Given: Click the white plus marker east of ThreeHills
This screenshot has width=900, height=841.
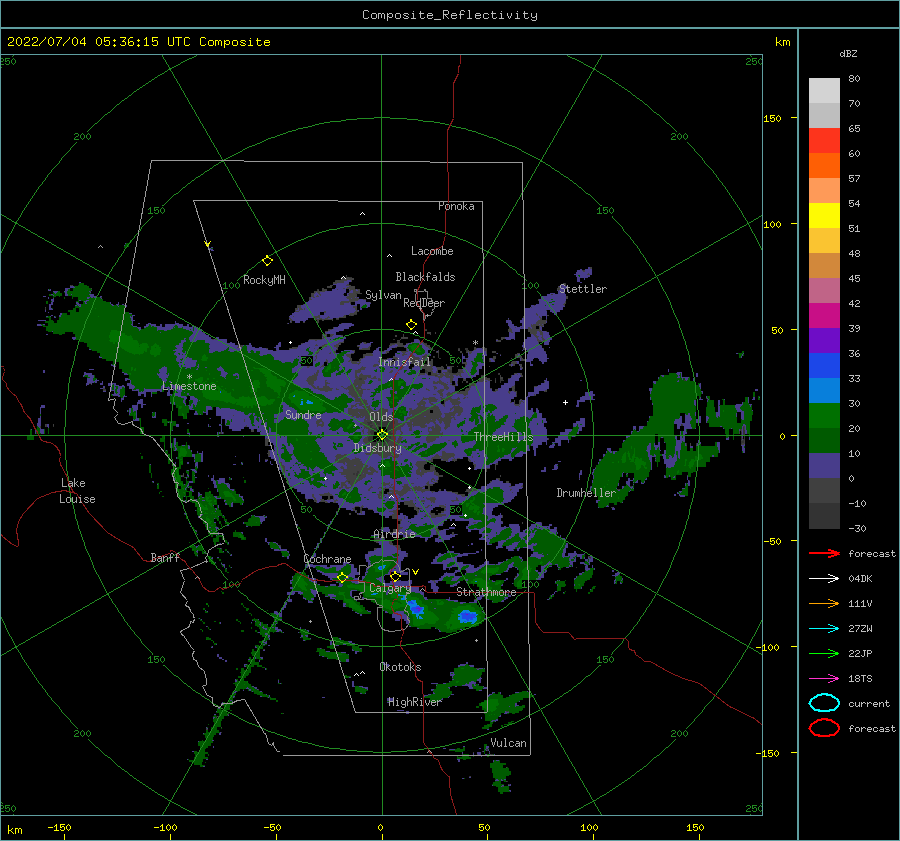Looking at the screenshot, I should tap(565, 402).
